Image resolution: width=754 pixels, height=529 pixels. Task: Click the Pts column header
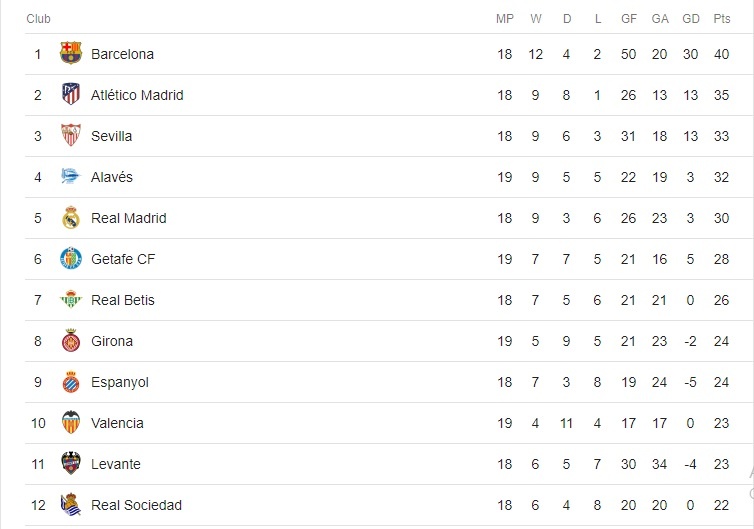[721, 19]
